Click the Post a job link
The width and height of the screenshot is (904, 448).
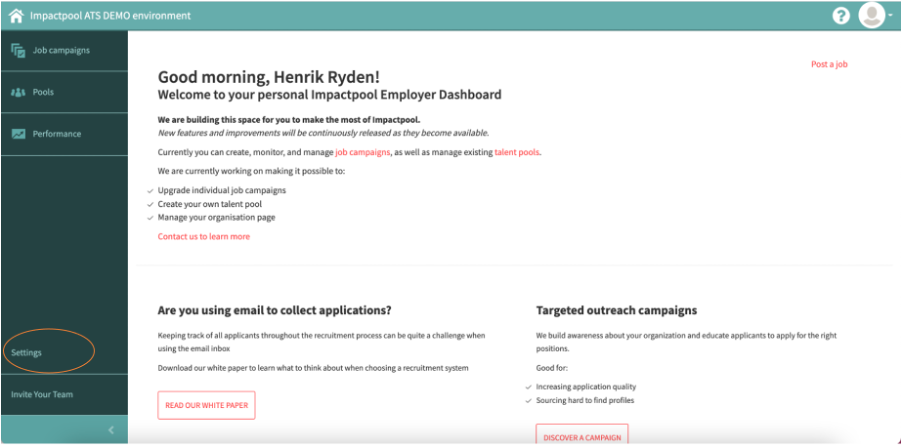point(829,65)
